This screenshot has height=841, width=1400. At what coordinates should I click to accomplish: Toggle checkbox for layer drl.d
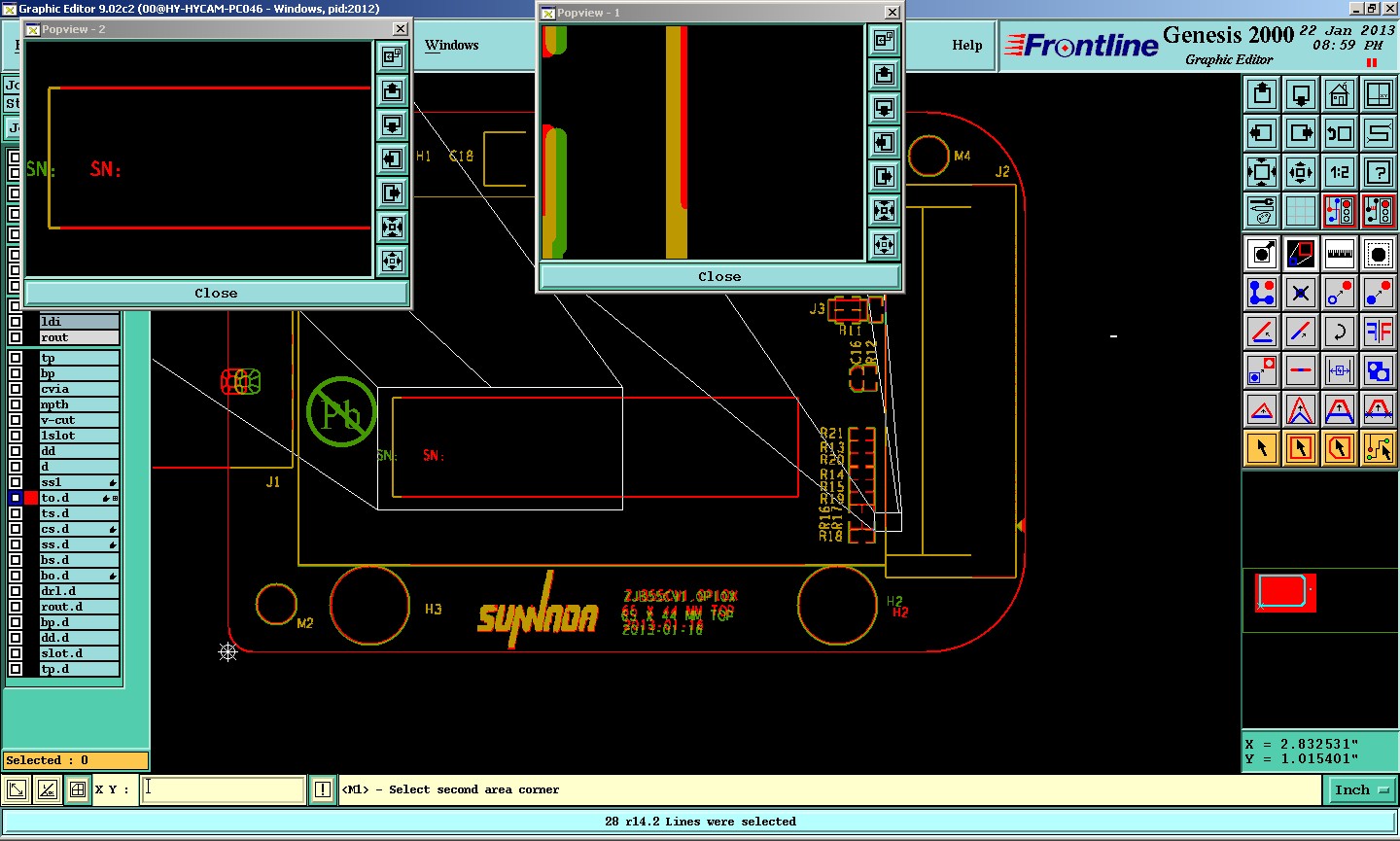pos(15,591)
